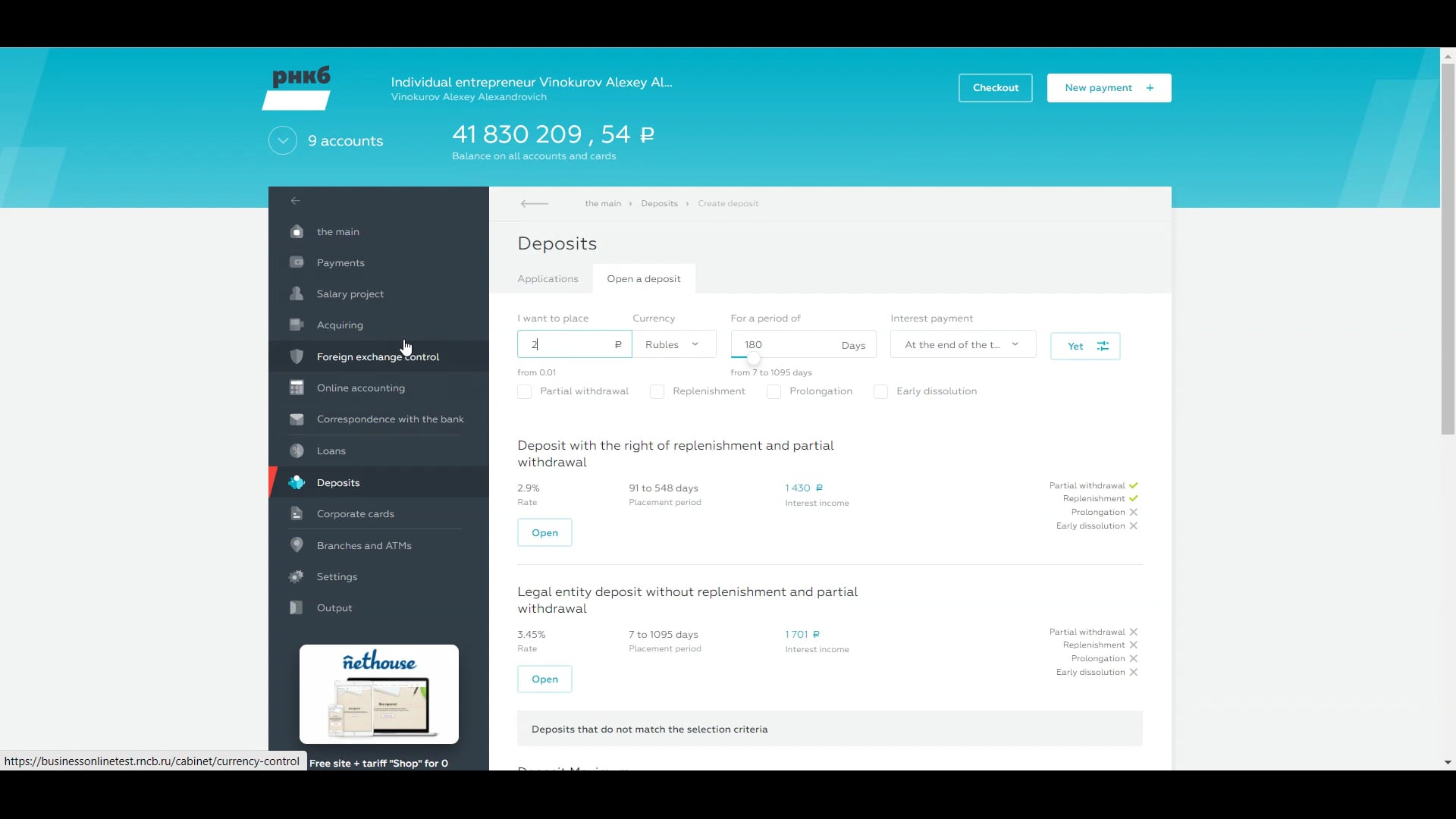1456x819 pixels.
Task: Click the back arrow near breadcrumbs
Action: click(535, 203)
